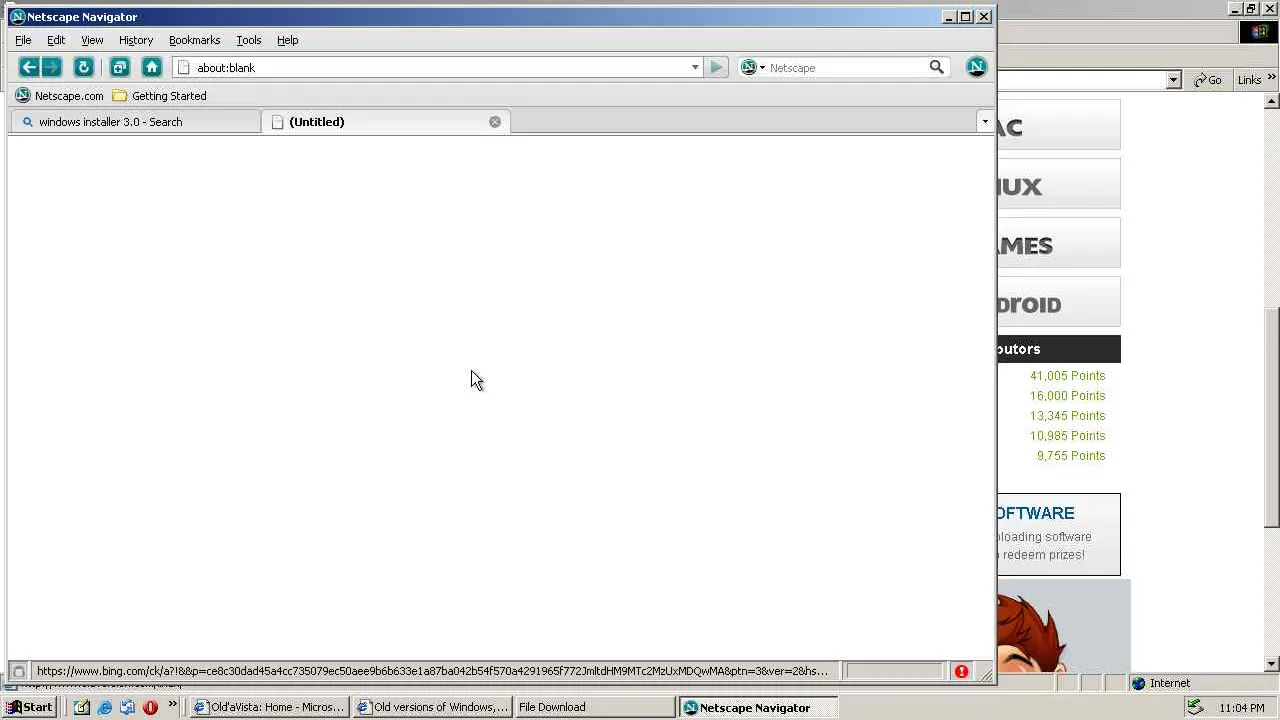Click the Netscape.com bookmark
Screen dimensions: 1280x720
(60, 96)
